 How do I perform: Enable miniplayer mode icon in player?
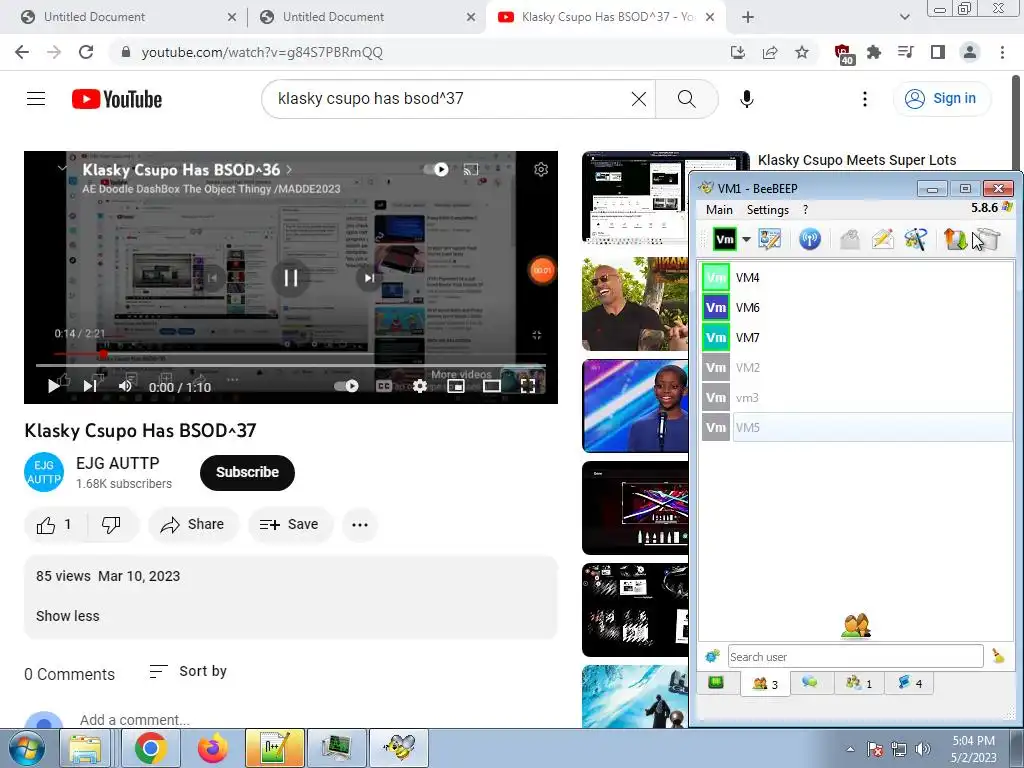(x=456, y=386)
